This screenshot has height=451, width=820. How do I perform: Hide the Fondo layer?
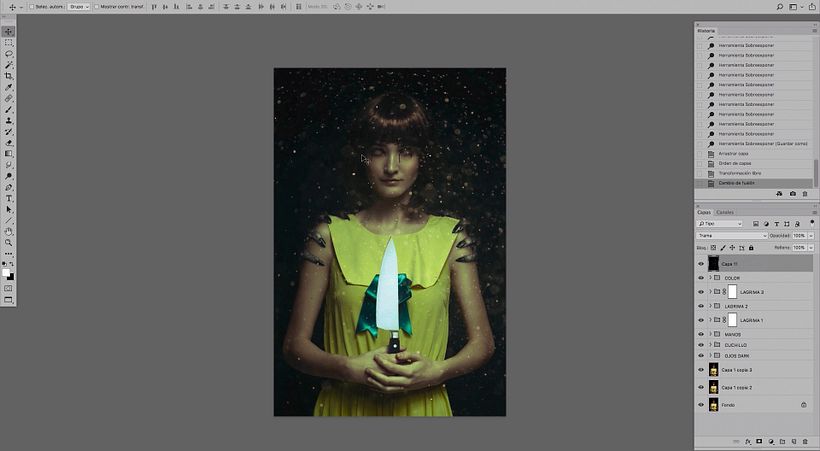701,404
